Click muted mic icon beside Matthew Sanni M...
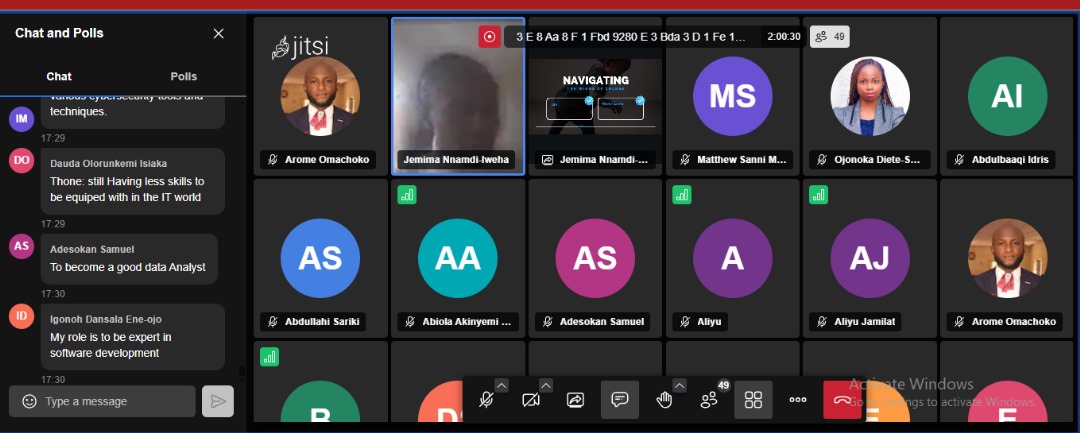Image resolution: width=1080 pixels, height=433 pixels. [685, 160]
